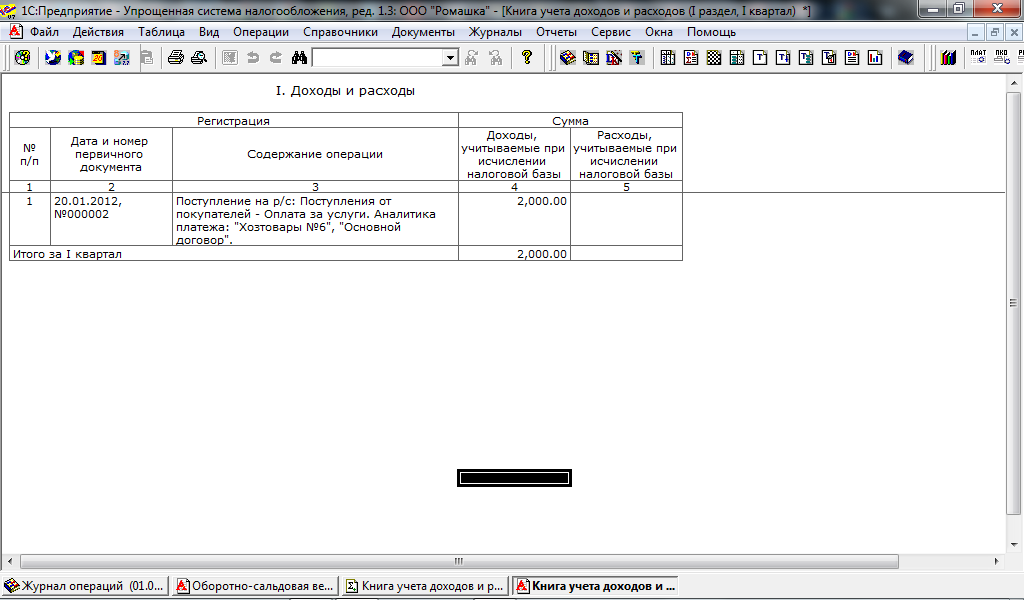
Task: Click the horizontal scrollbar thumb
Action: click(x=459, y=561)
